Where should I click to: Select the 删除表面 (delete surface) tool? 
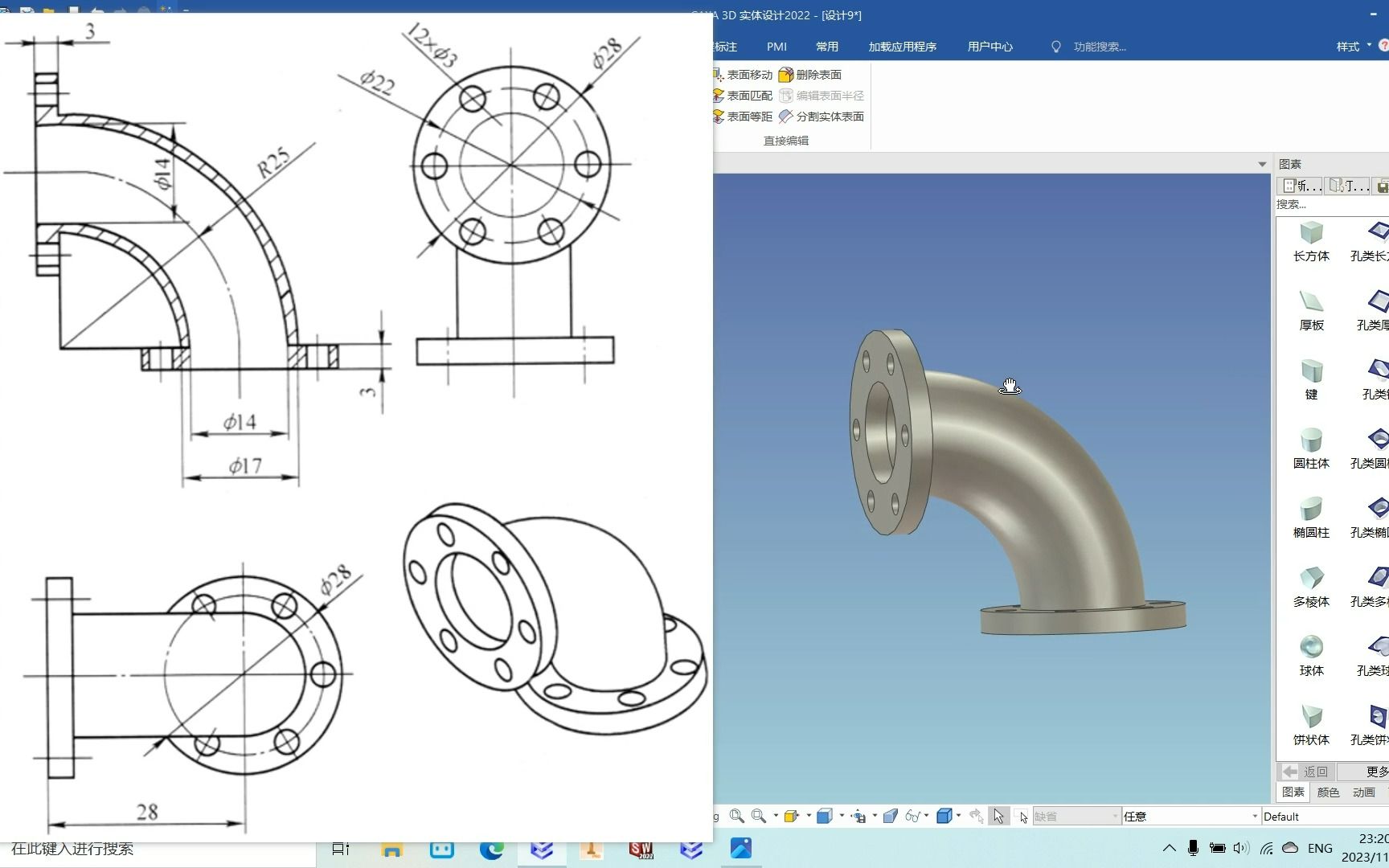pos(810,75)
